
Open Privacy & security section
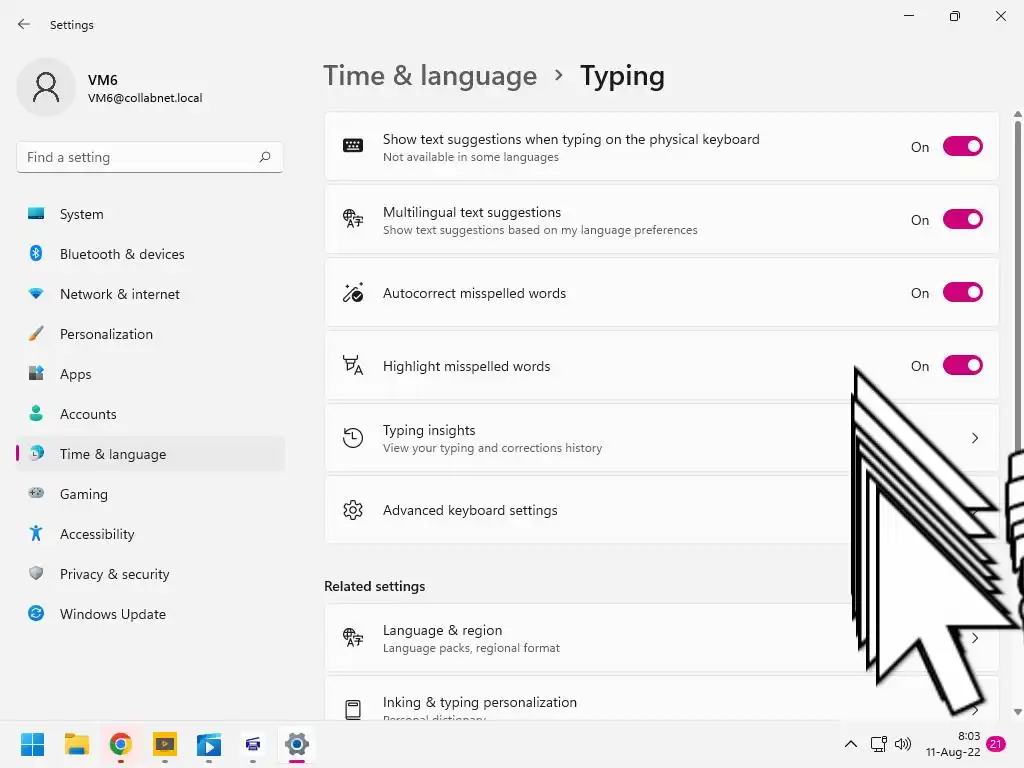click(150, 574)
